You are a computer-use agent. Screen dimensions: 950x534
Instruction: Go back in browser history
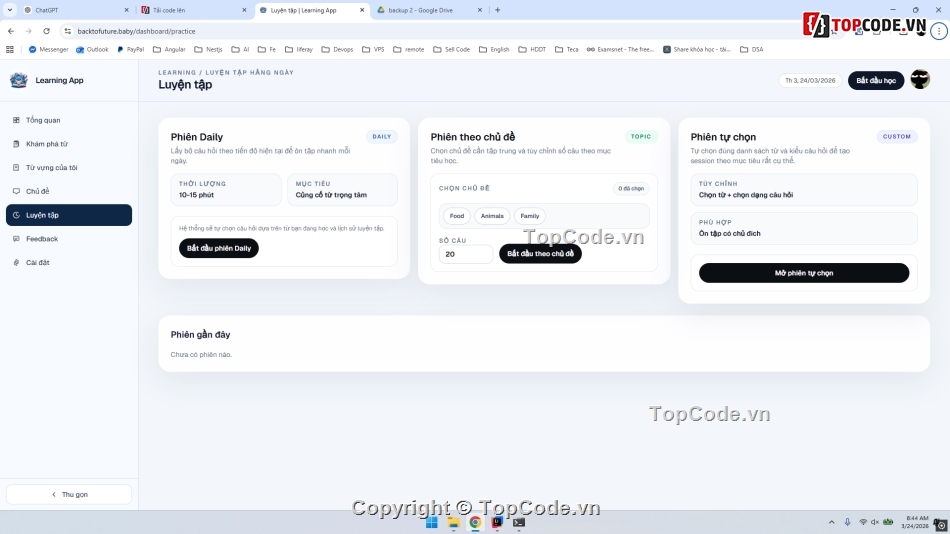click(x=11, y=31)
